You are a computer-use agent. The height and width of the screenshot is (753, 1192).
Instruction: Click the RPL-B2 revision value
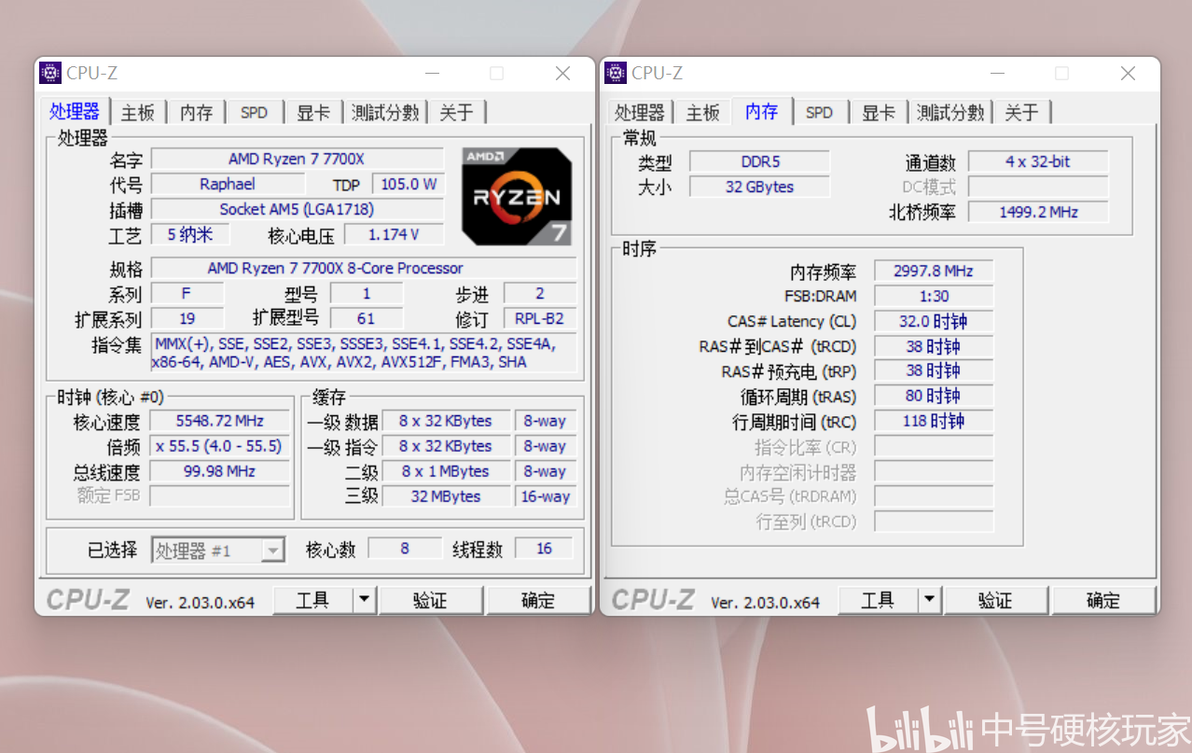pos(540,318)
